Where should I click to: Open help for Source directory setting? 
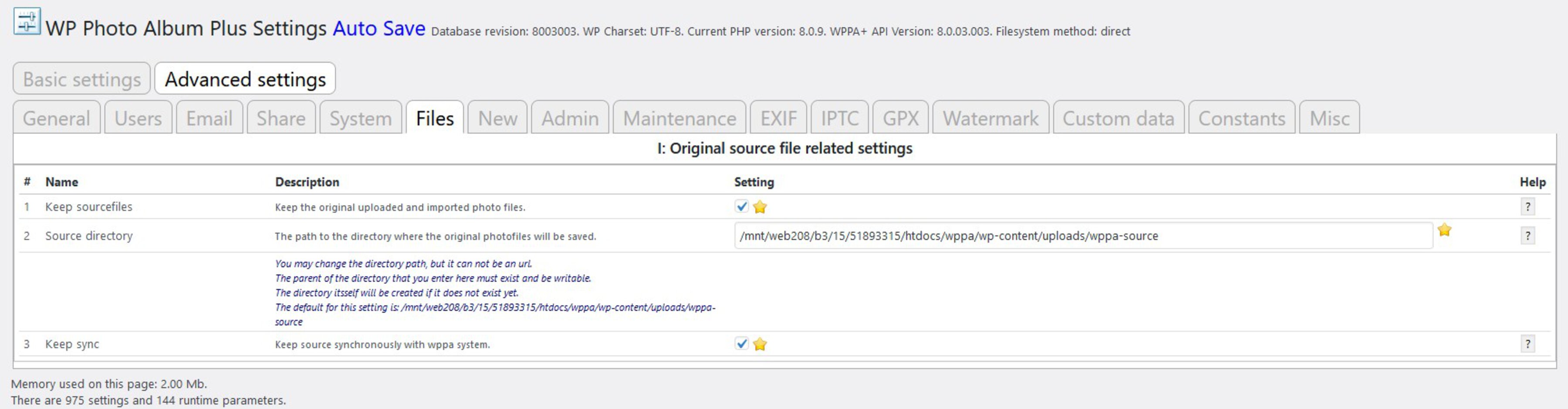[1527, 235]
